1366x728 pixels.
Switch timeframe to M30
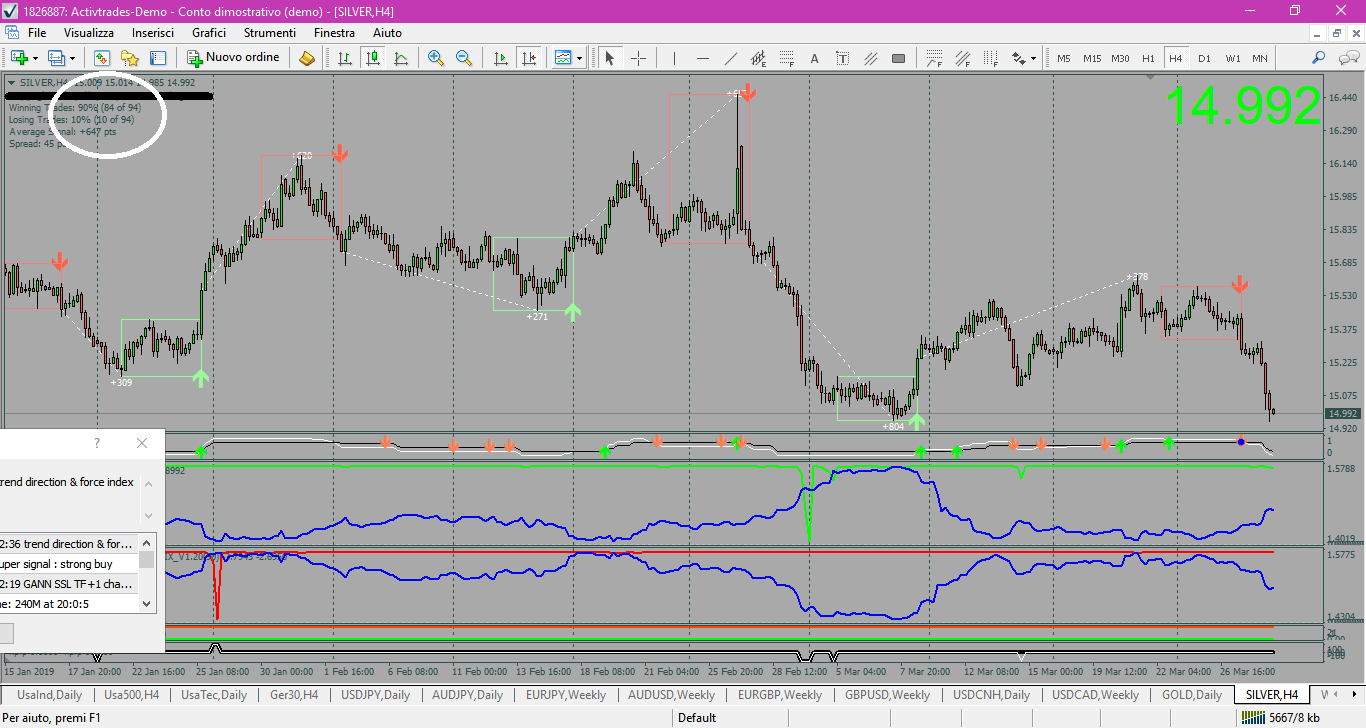[1121, 58]
